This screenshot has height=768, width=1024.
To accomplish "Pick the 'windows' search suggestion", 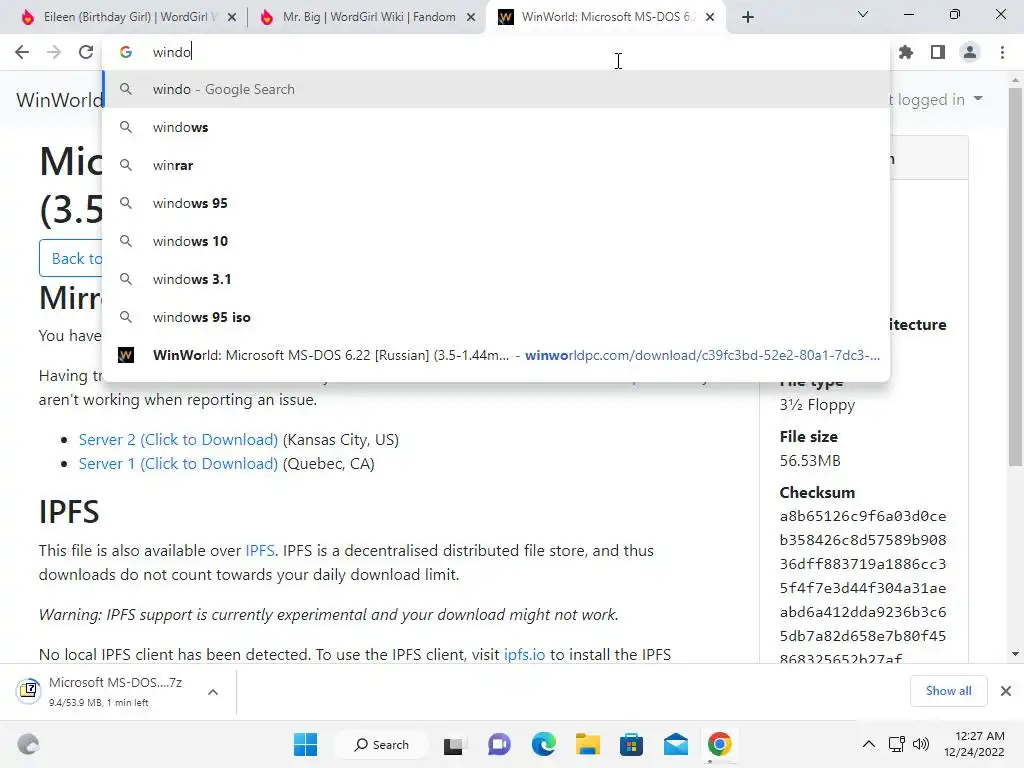I will (x=496, y=127).
